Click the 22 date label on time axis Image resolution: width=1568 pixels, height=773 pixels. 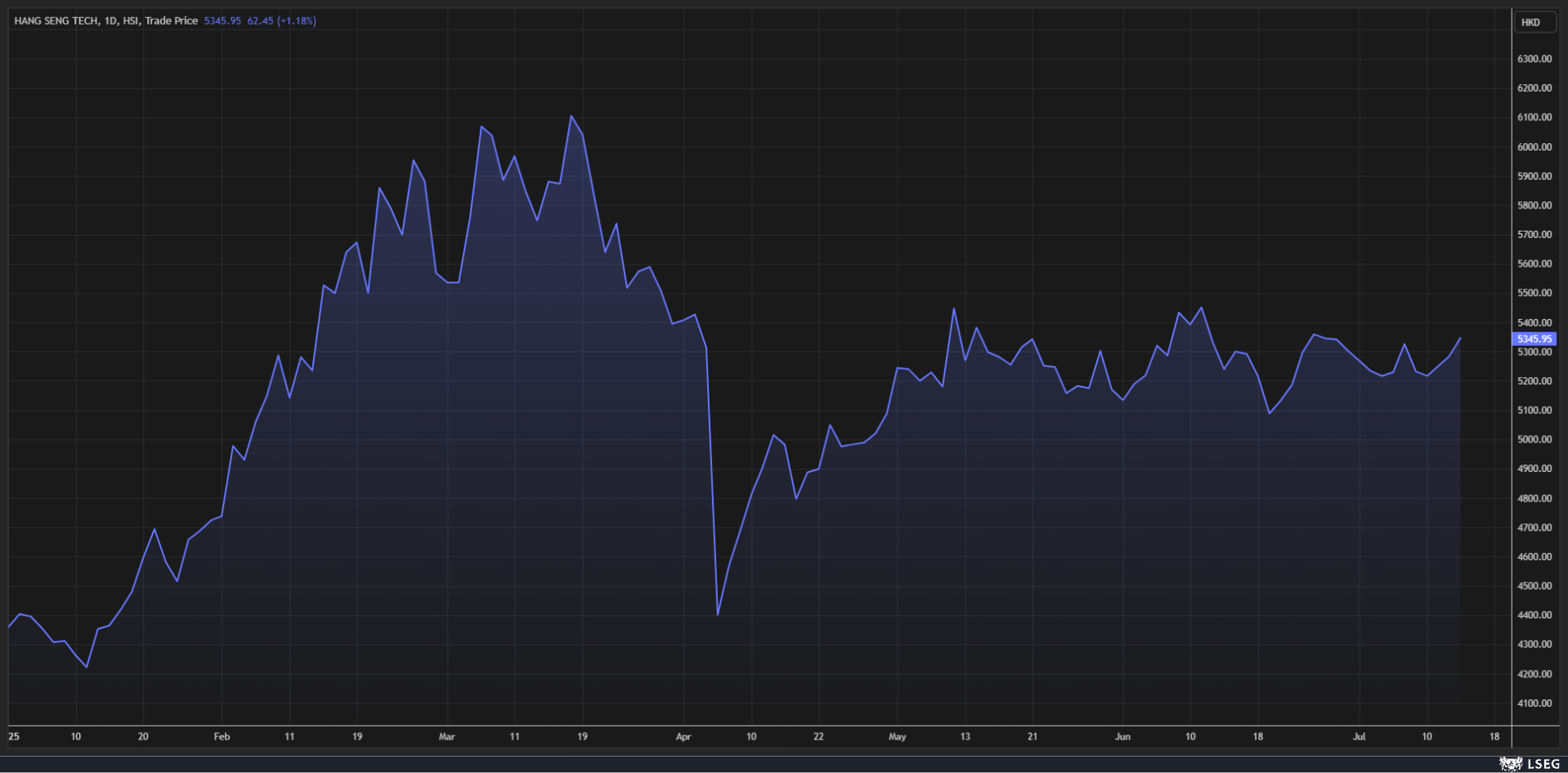point(818,737)
